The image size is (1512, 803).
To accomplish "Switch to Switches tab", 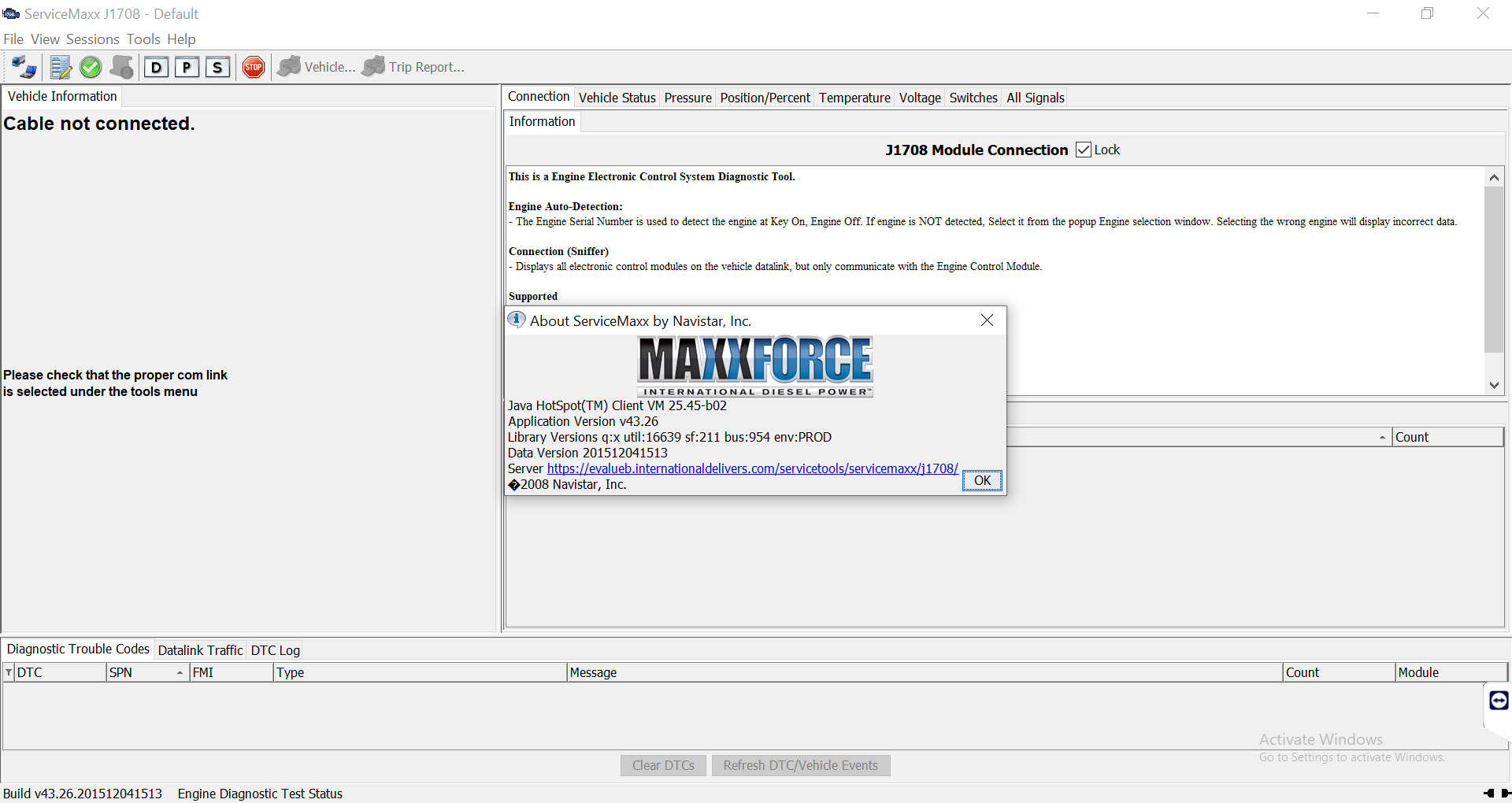I will [x=973, y=98].
